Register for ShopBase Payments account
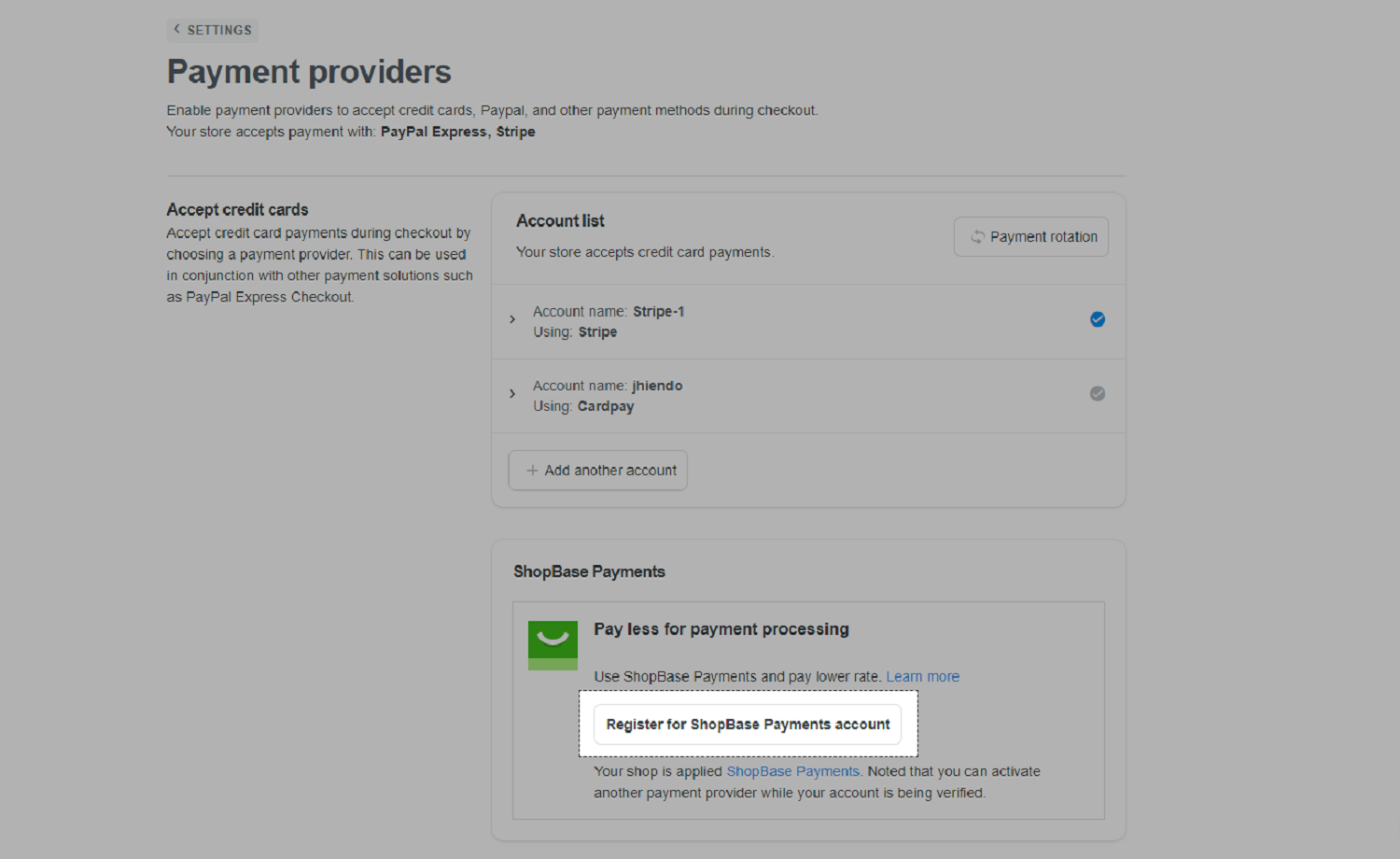1400x859 pixels. 748,725
